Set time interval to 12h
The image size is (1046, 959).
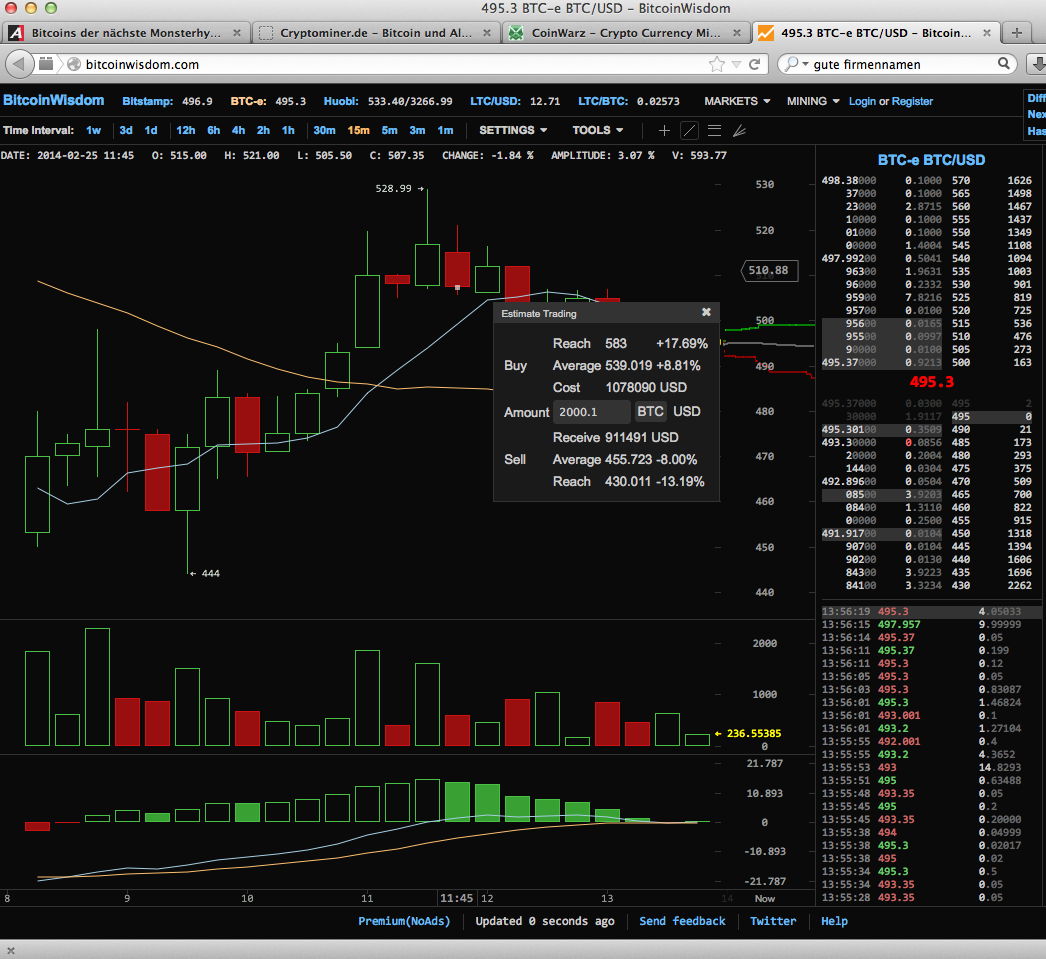[185, 130]
